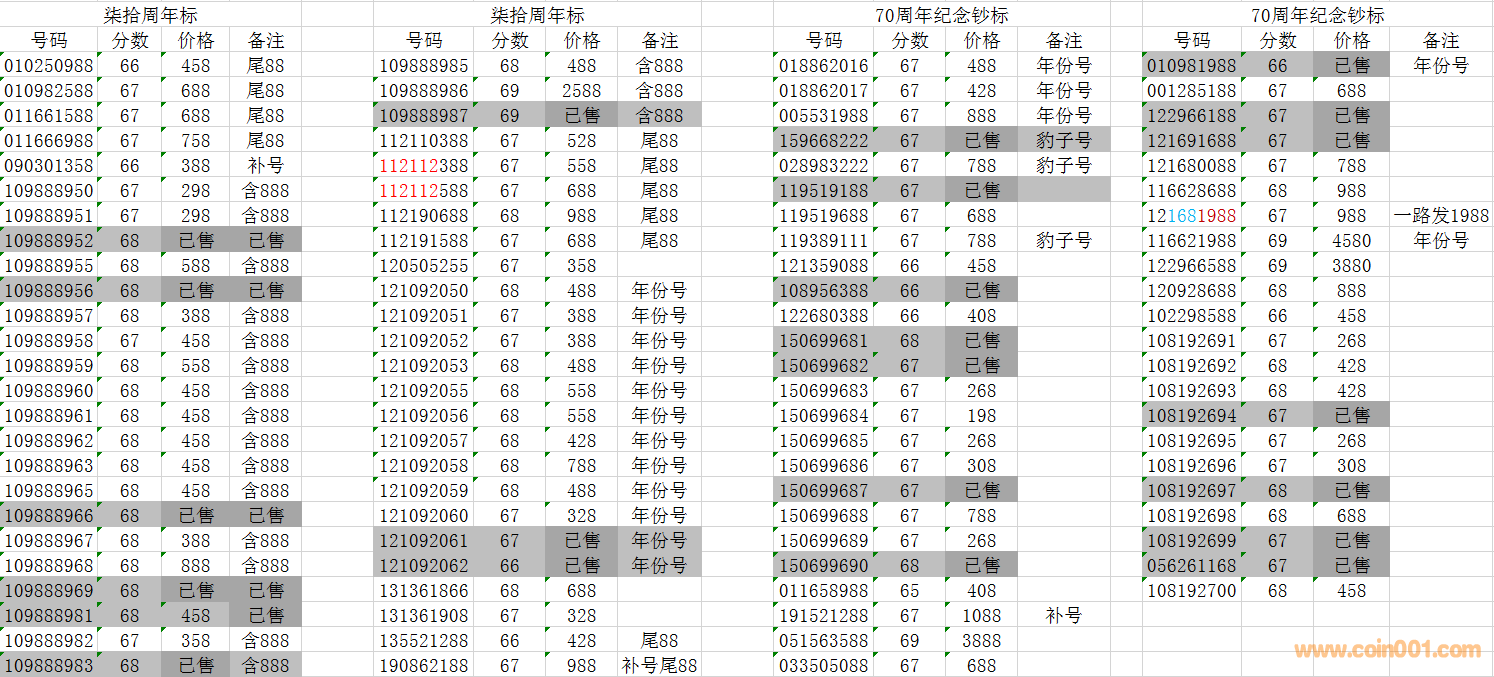The height and width of the screenshot is (677, 1494).
Task: Select serial number 159668222 in grey row
Action: 823,141
